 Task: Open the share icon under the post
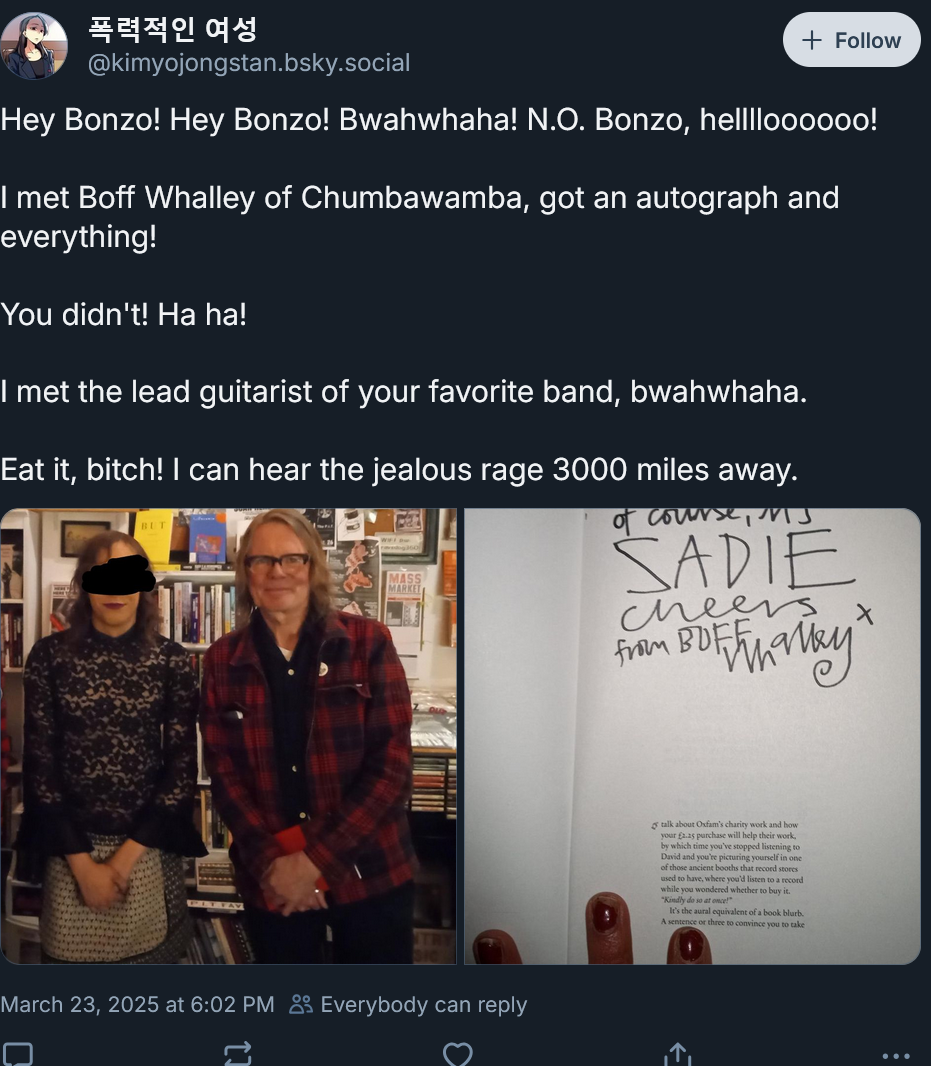[x=677, y=1054]
